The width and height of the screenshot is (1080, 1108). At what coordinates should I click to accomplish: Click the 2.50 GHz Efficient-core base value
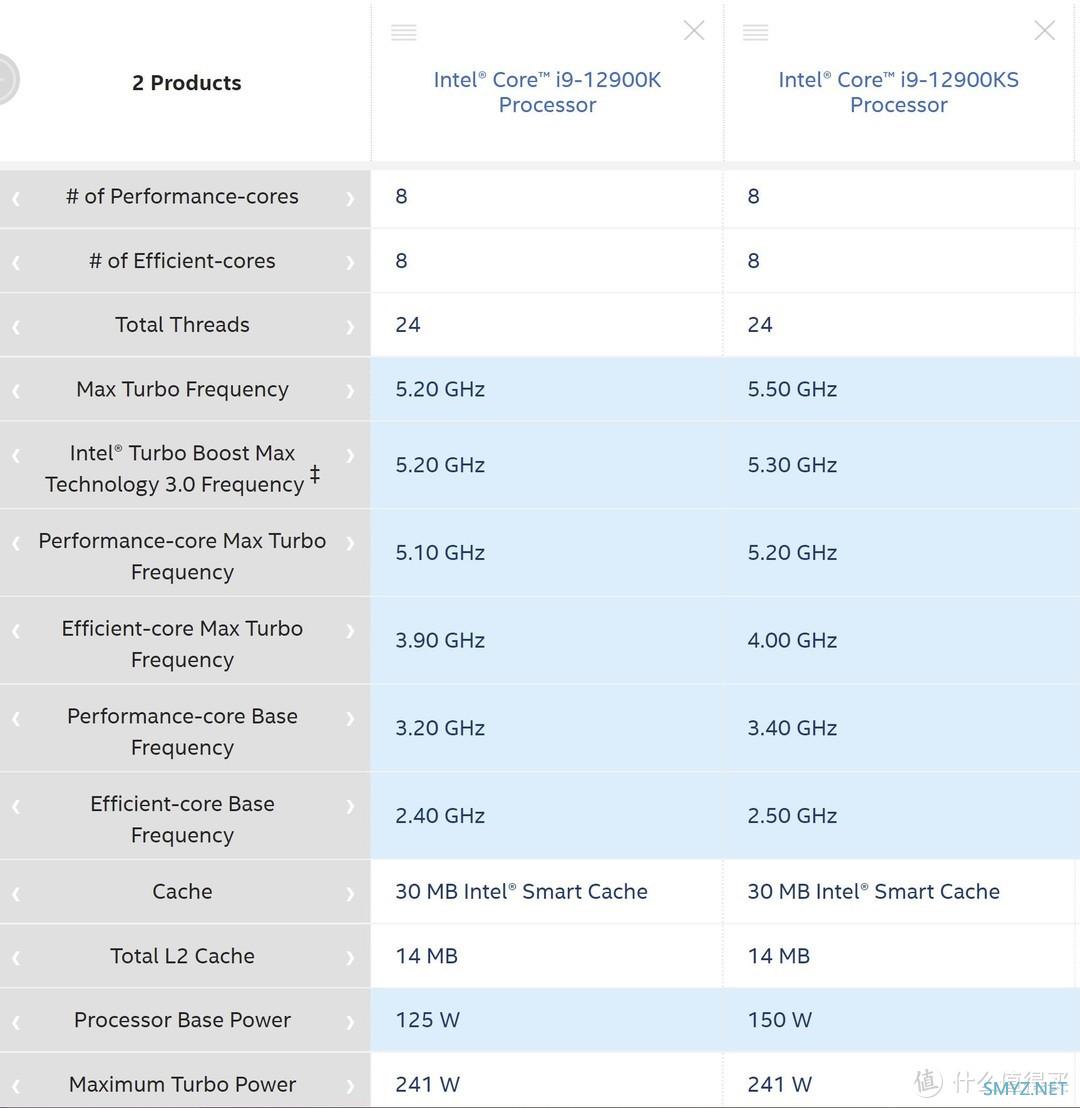coord(792,815)
